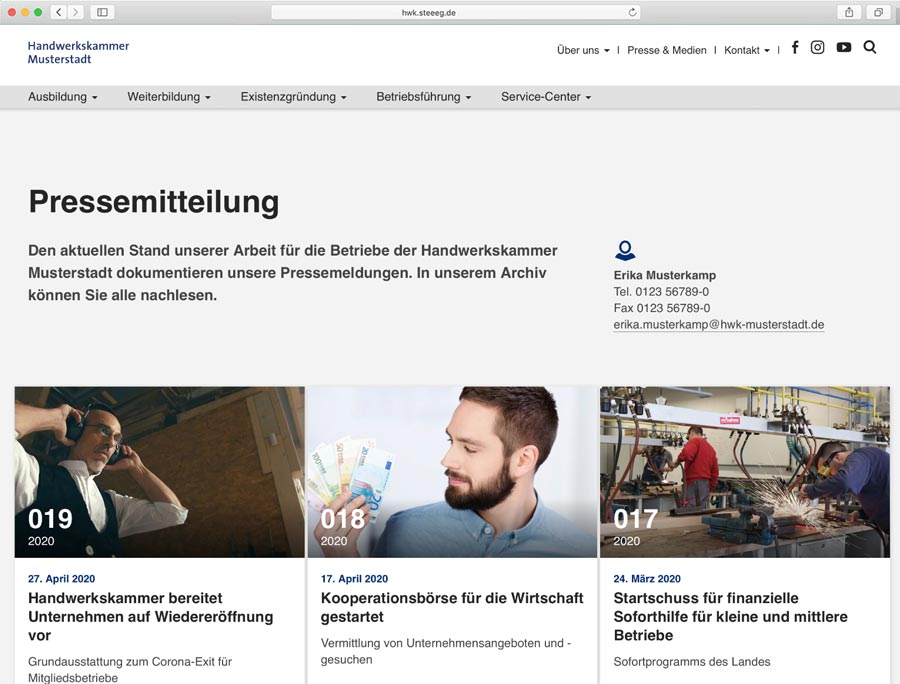This screenshot has width=900, height=684.
Task: Open the Betriebsführung dropdown
Action: click(423, 97)
